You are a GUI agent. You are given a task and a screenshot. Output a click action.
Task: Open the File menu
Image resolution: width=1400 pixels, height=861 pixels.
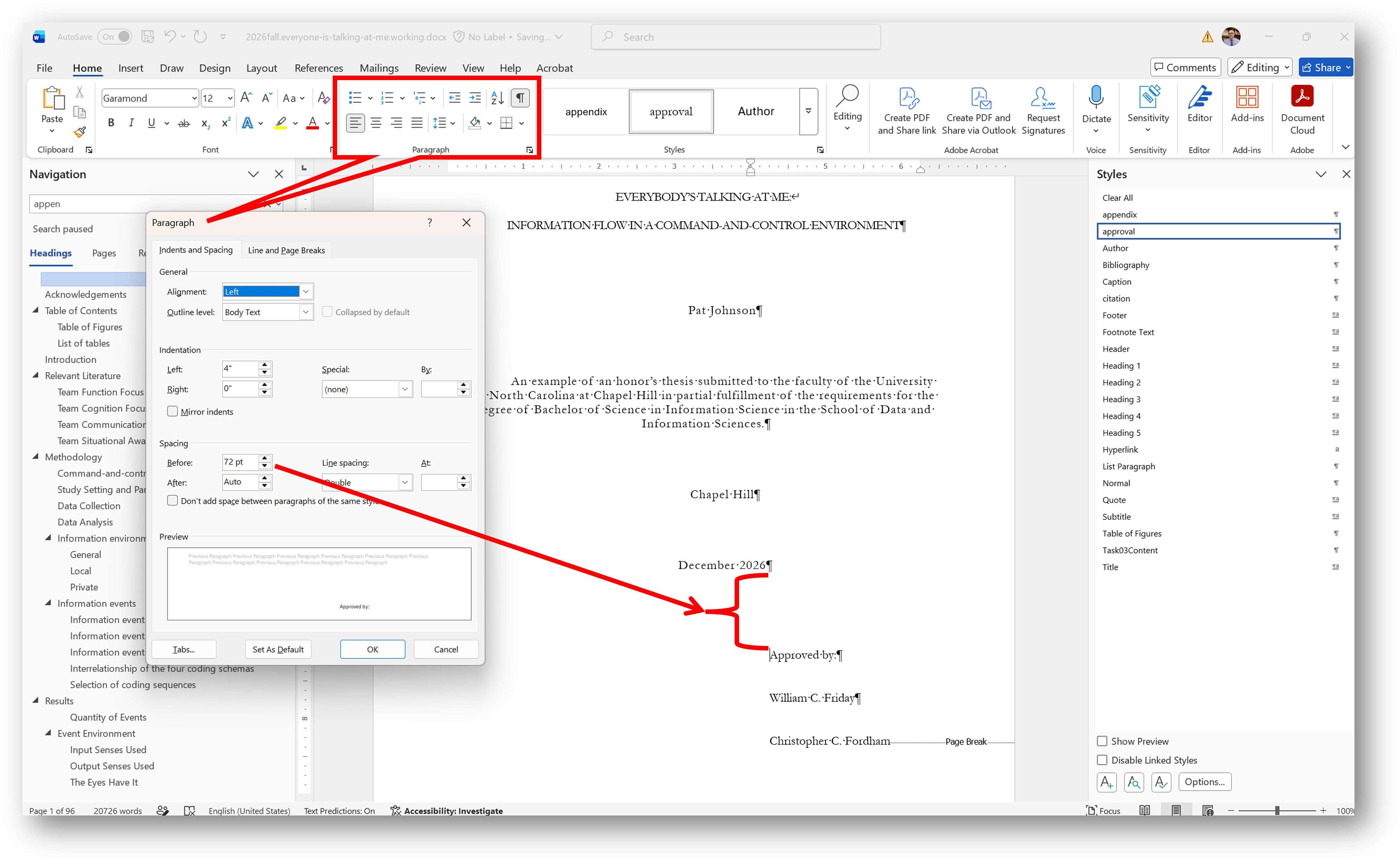45,68
